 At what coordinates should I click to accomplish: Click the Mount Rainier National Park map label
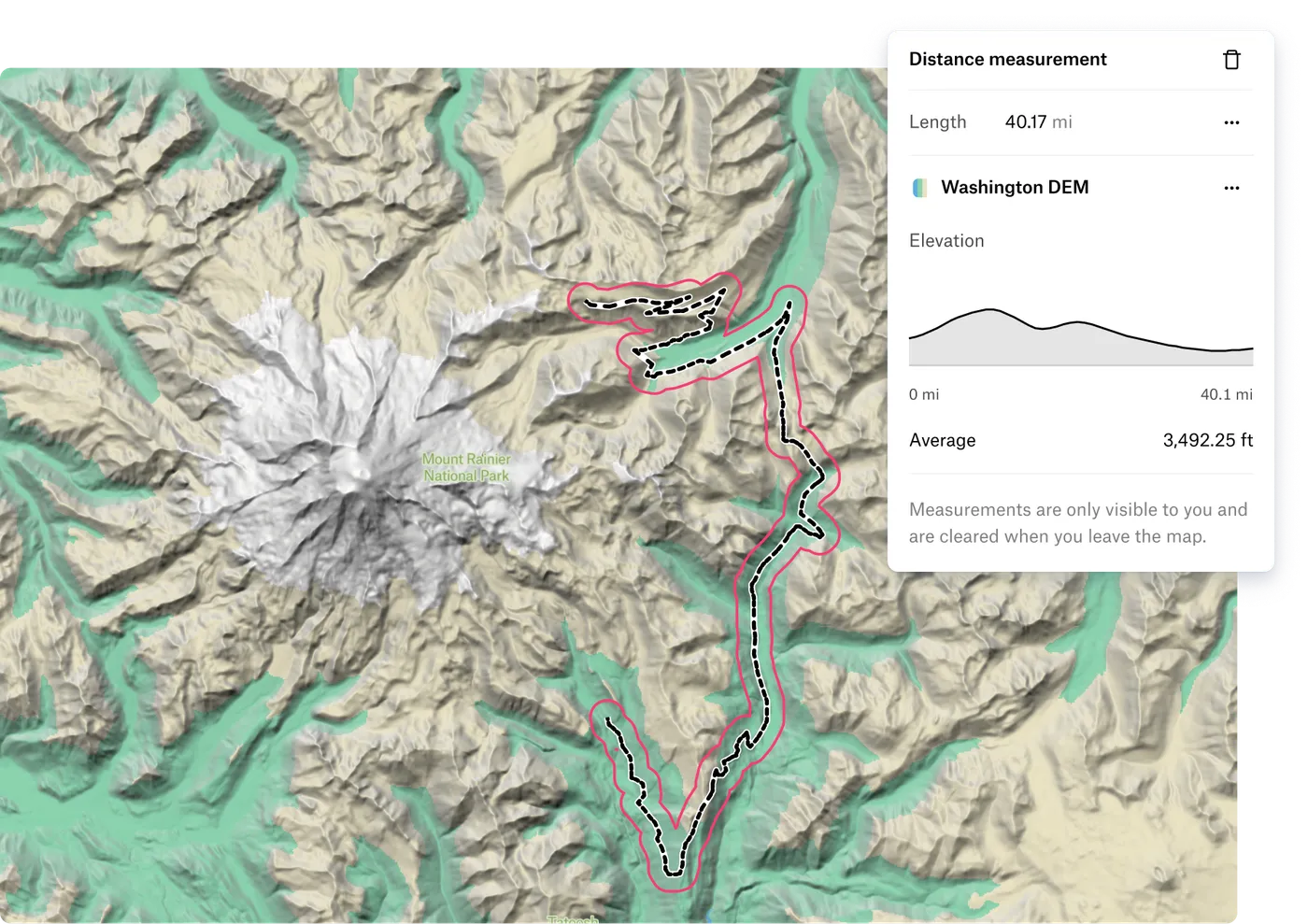pyautogui.click(x=466, y=467)
